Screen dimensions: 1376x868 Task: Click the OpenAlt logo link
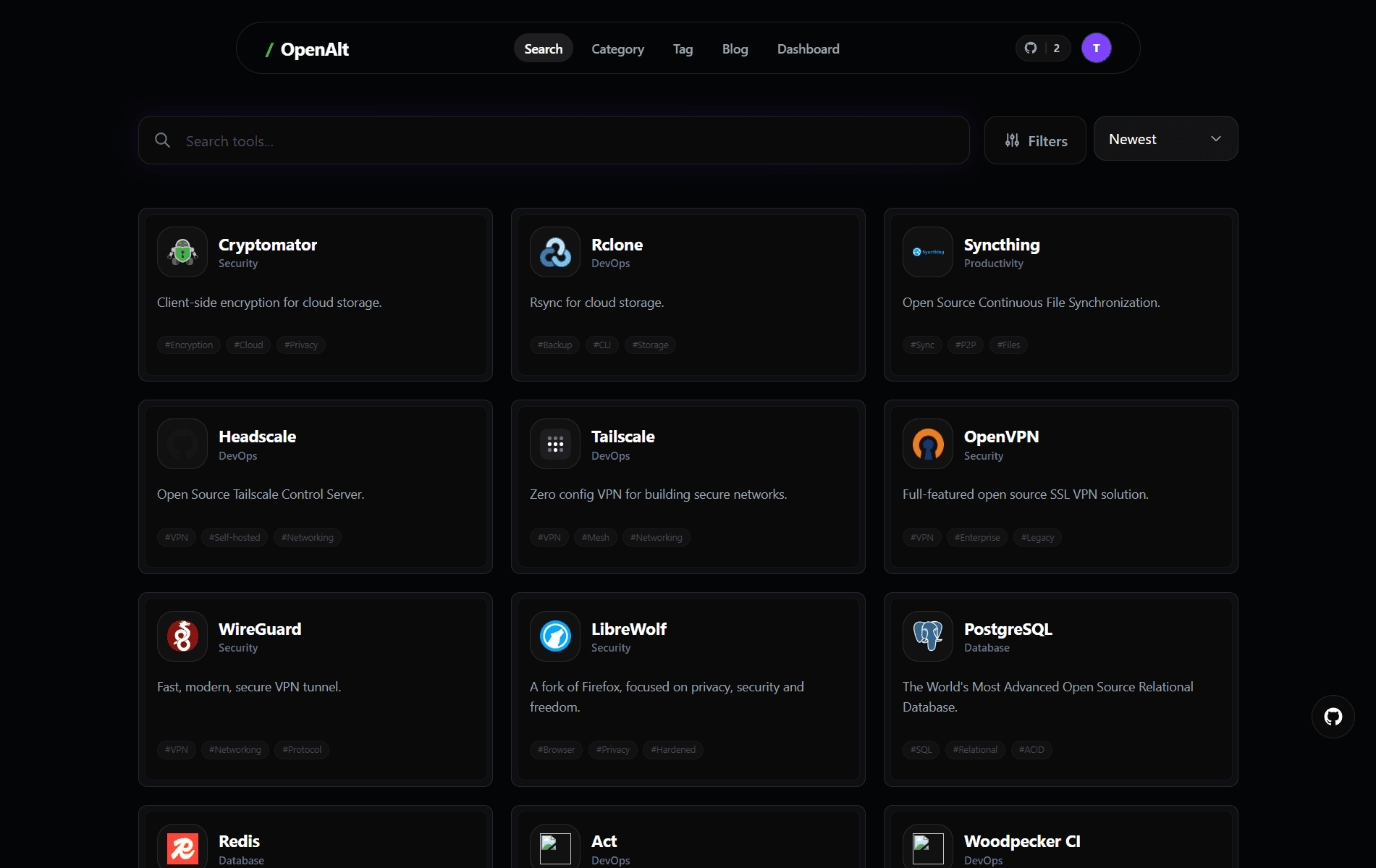pos(307,49)
